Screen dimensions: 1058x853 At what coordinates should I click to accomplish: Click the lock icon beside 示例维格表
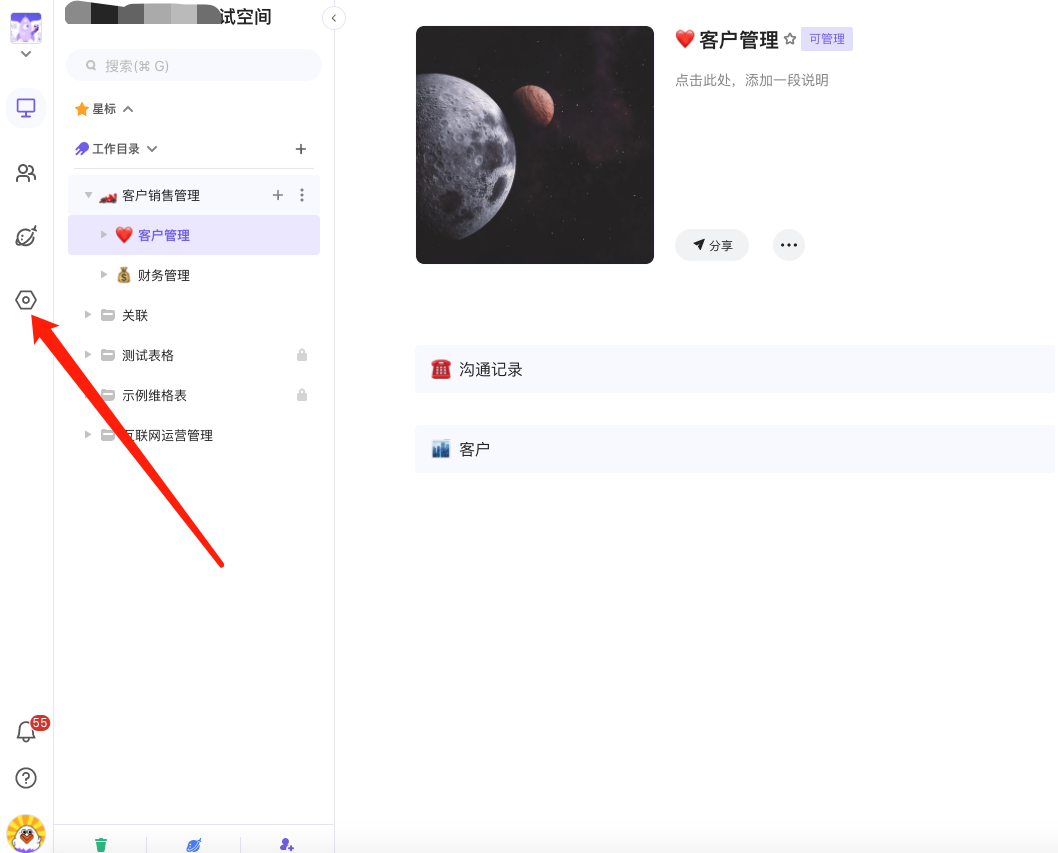click(x=302, y=395)
